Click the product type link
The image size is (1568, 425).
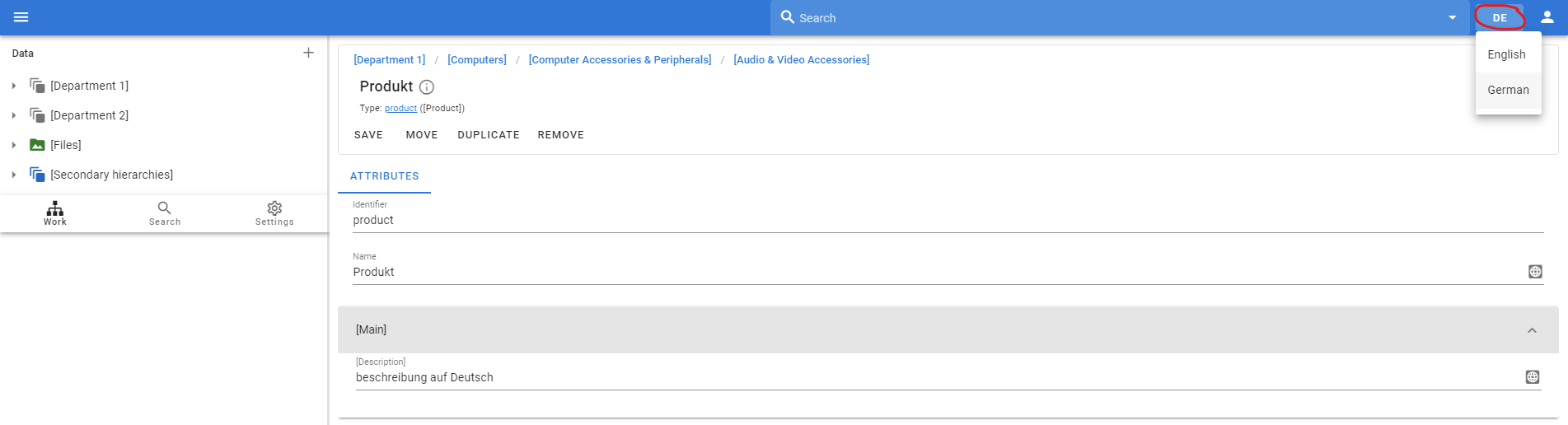400,109
